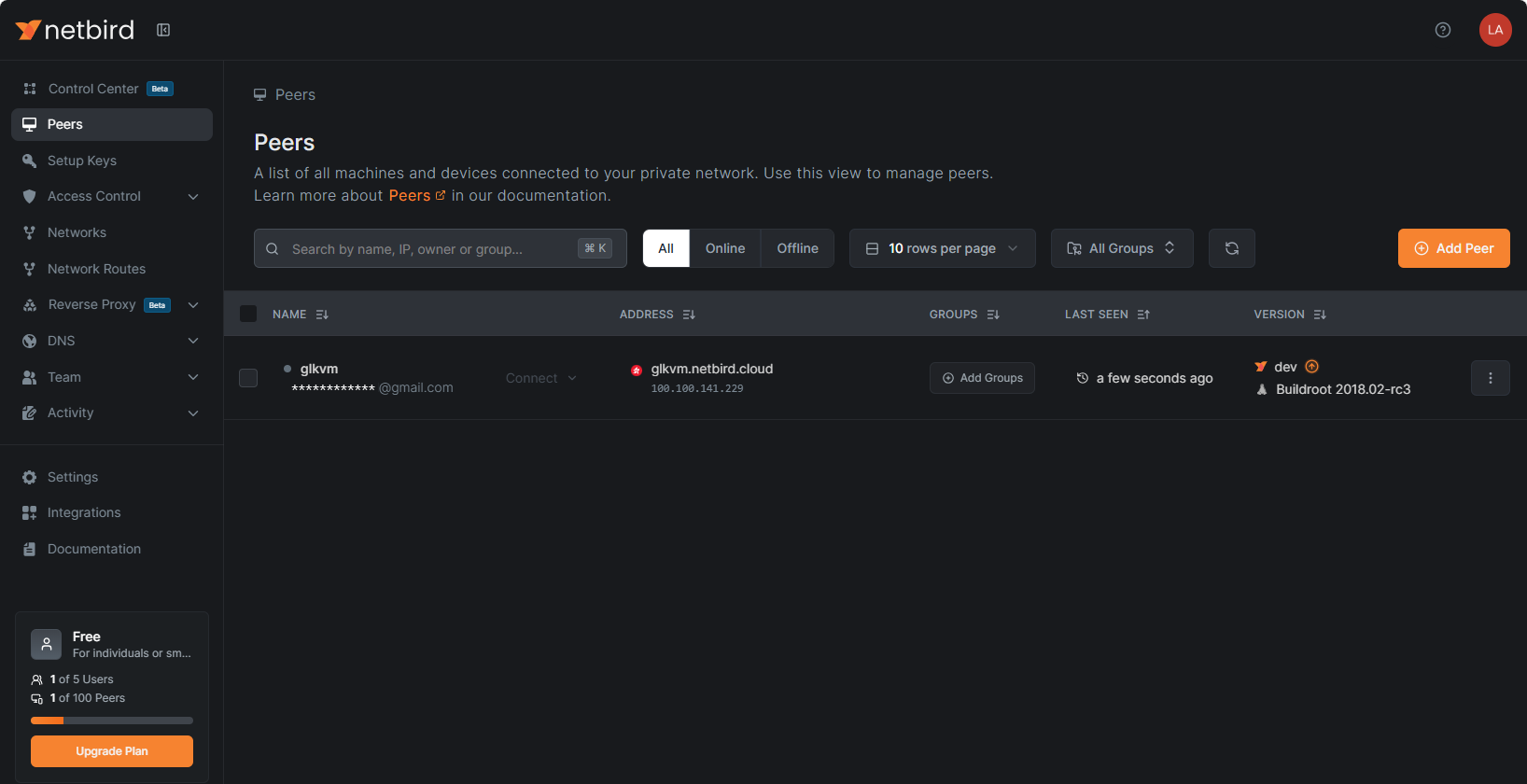This screenshot has height=784, width=1527.
Task: Open the glkvm peer name link
Action: (x=319, y=369)
